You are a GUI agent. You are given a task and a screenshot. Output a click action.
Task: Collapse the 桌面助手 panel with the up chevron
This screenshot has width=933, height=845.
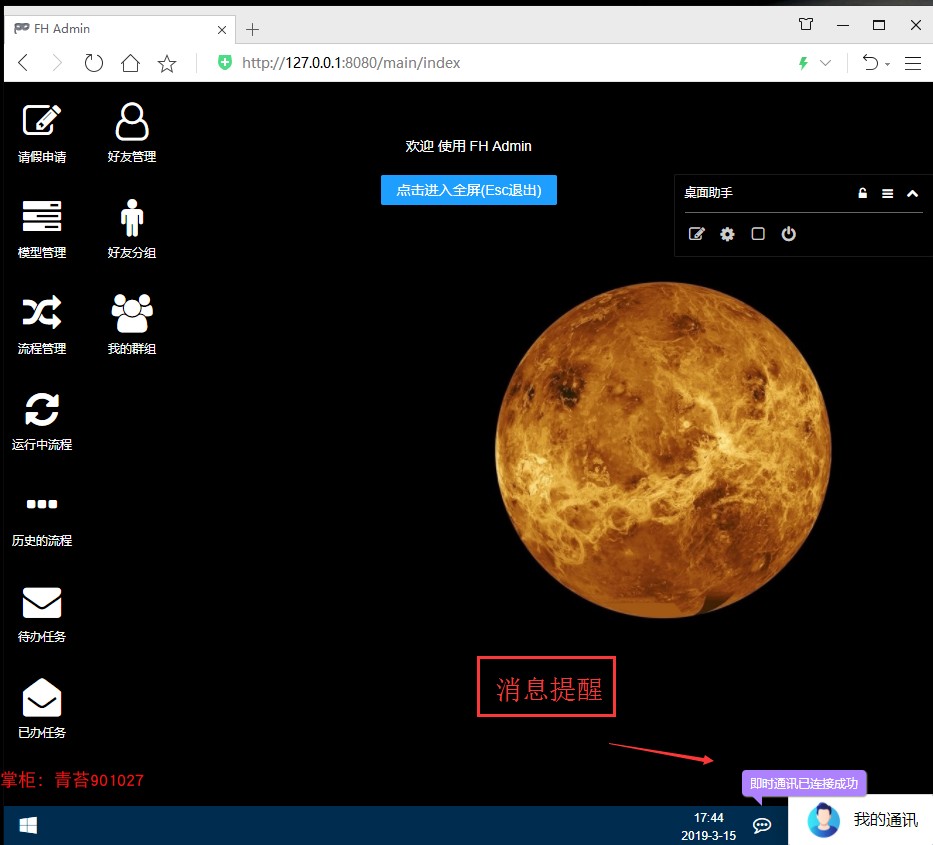coord(912,193)
